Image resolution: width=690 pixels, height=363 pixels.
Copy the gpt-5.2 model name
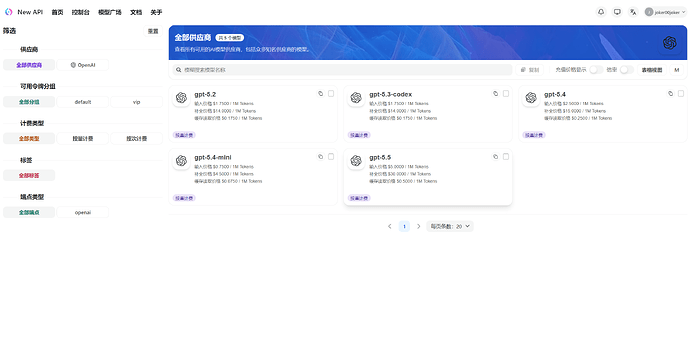pyautogui.click(x=320, y=94)
